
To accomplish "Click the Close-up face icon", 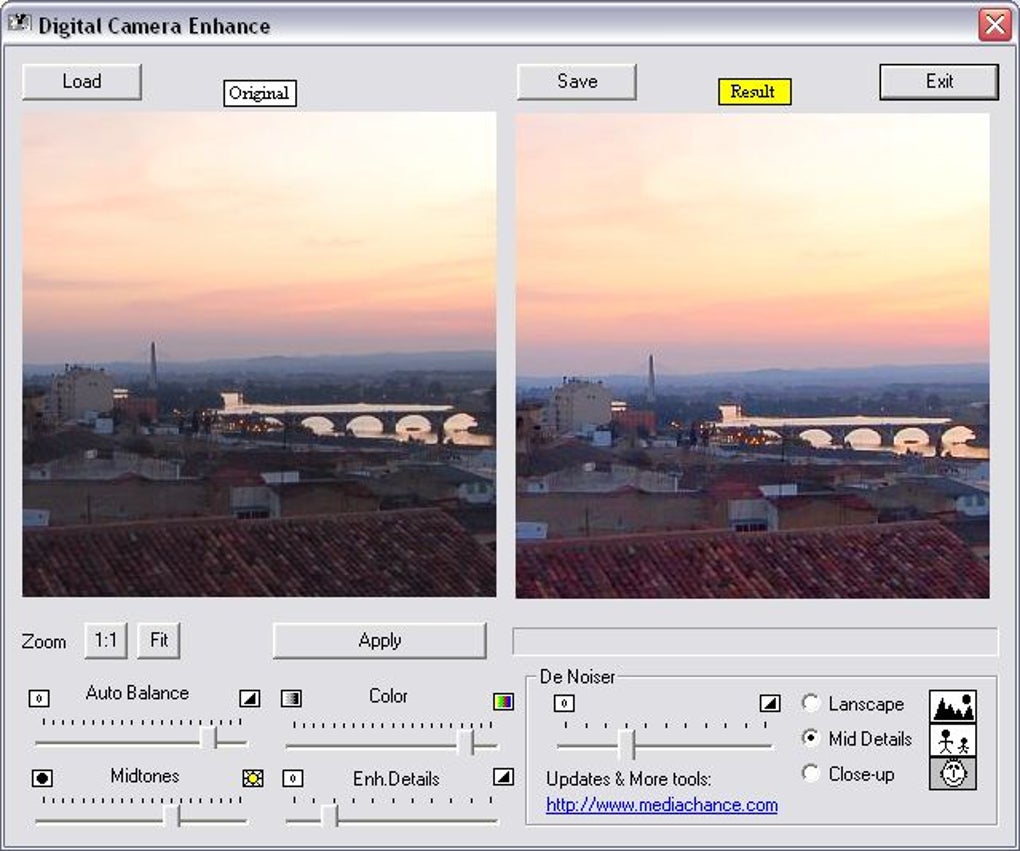I will pyautogui.click(x=952, y=773).
